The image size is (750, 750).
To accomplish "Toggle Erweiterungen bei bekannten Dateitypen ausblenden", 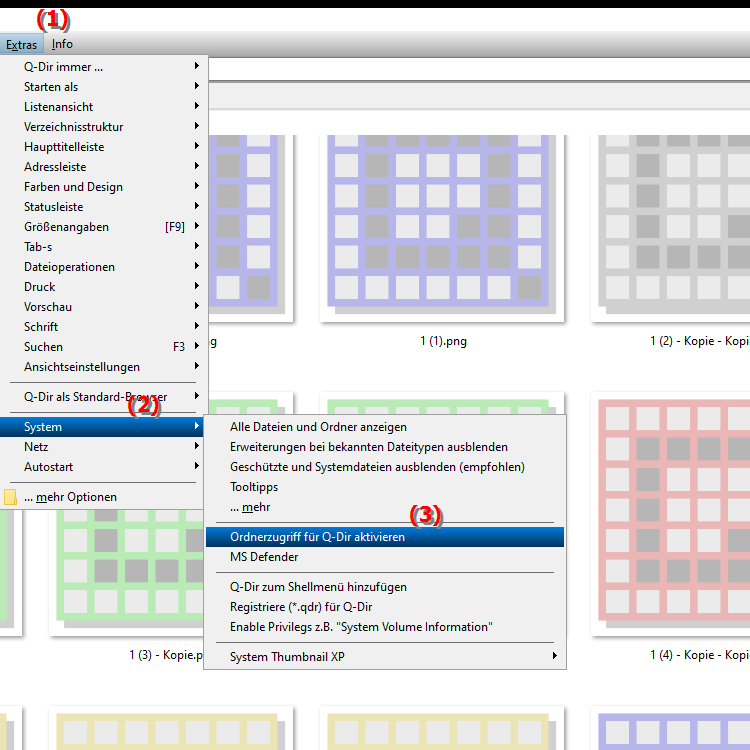I will [x=368, y=447].
